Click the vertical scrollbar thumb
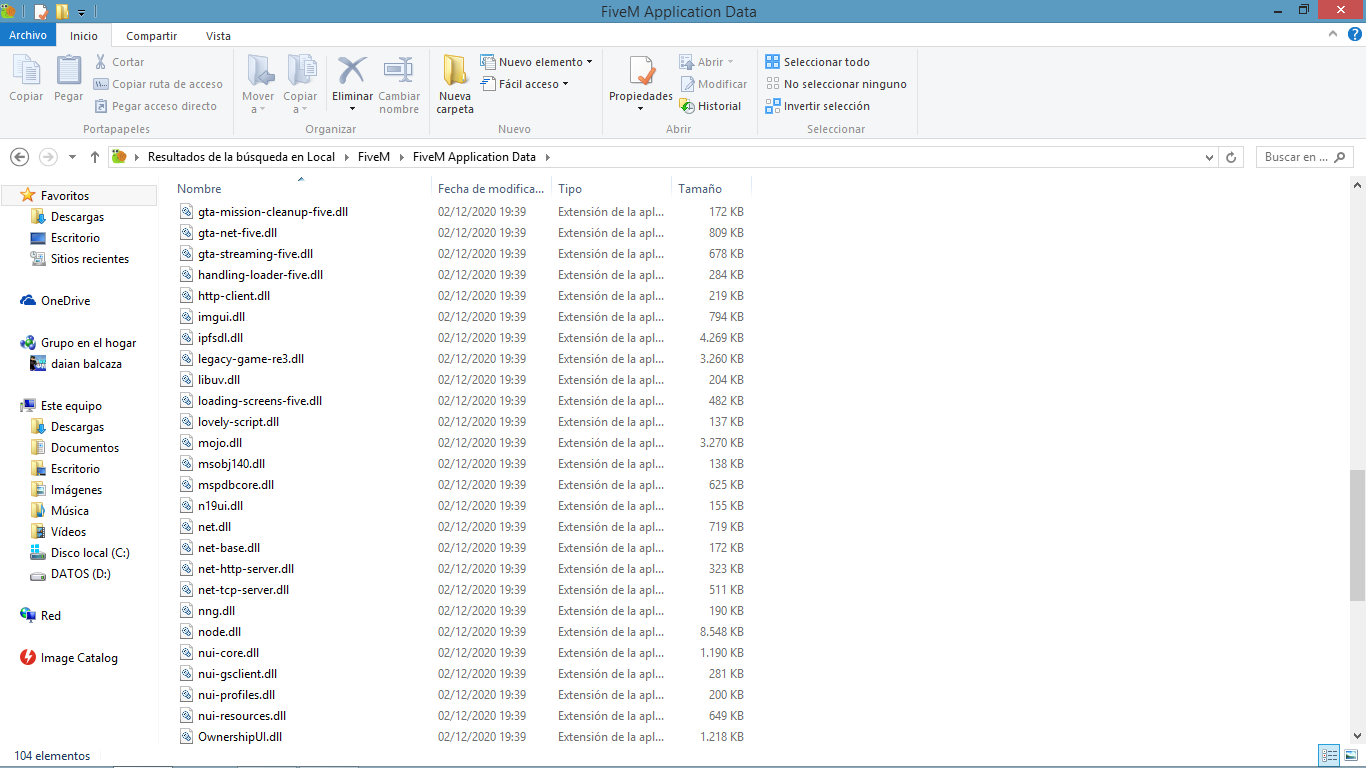Viewport: 1366px width, 768px height. pyautogui.click(x=1357, y=534)
